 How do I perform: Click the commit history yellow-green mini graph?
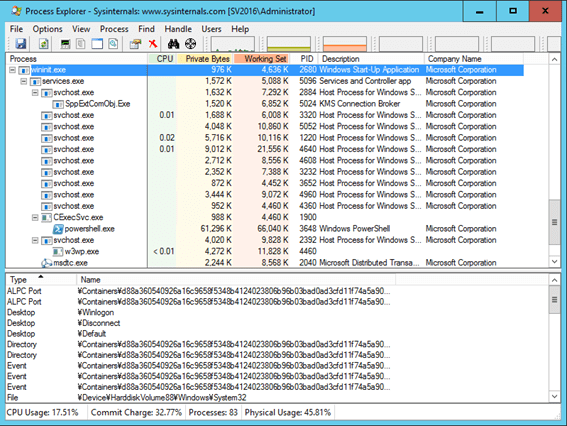point(289,44)
